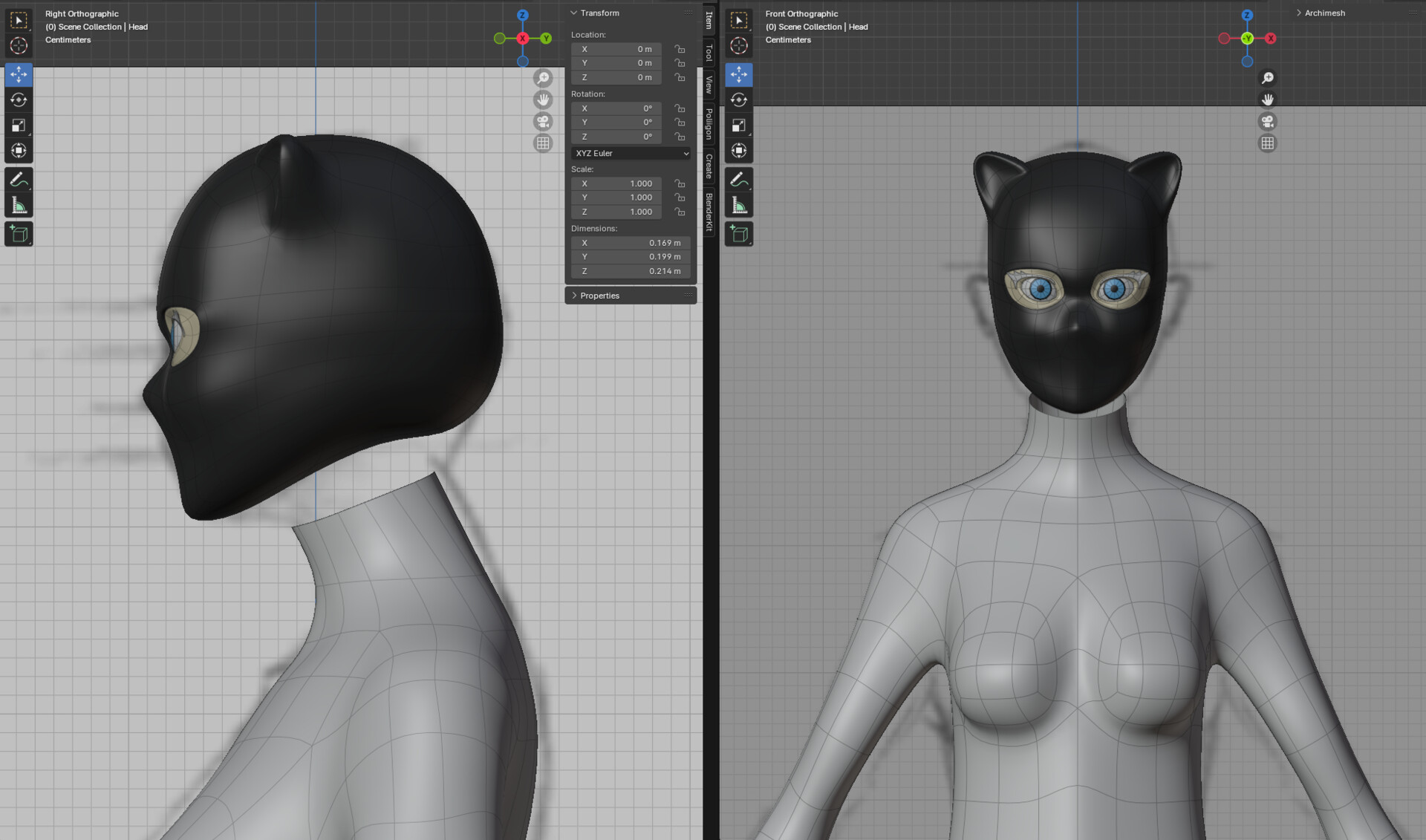
Task: Switch to camera view using the camera icon
Action: point(544,121)
